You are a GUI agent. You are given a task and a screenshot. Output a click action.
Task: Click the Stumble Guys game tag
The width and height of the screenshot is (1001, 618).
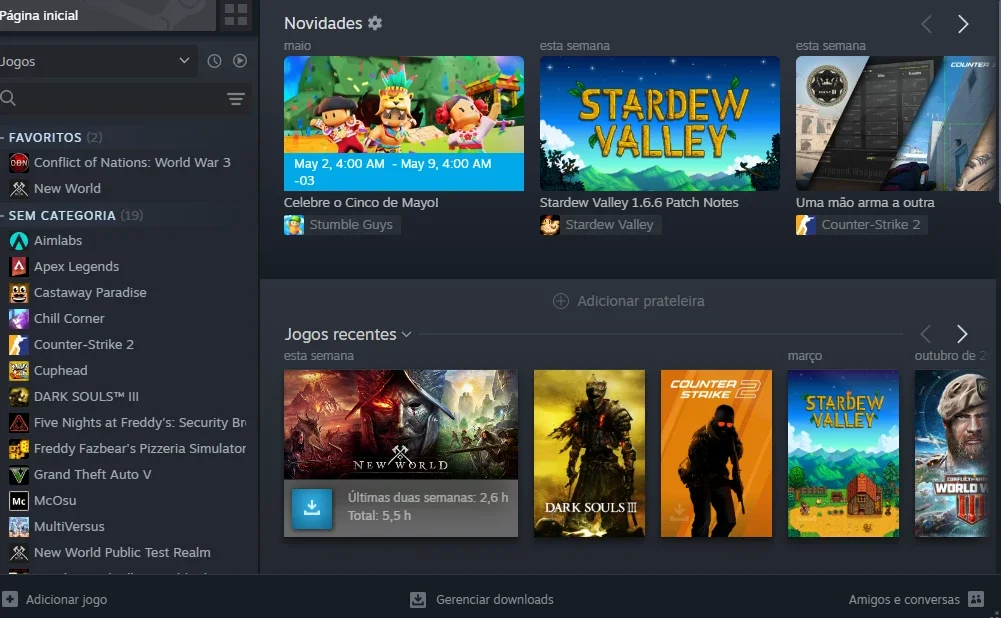coord(342,225)
